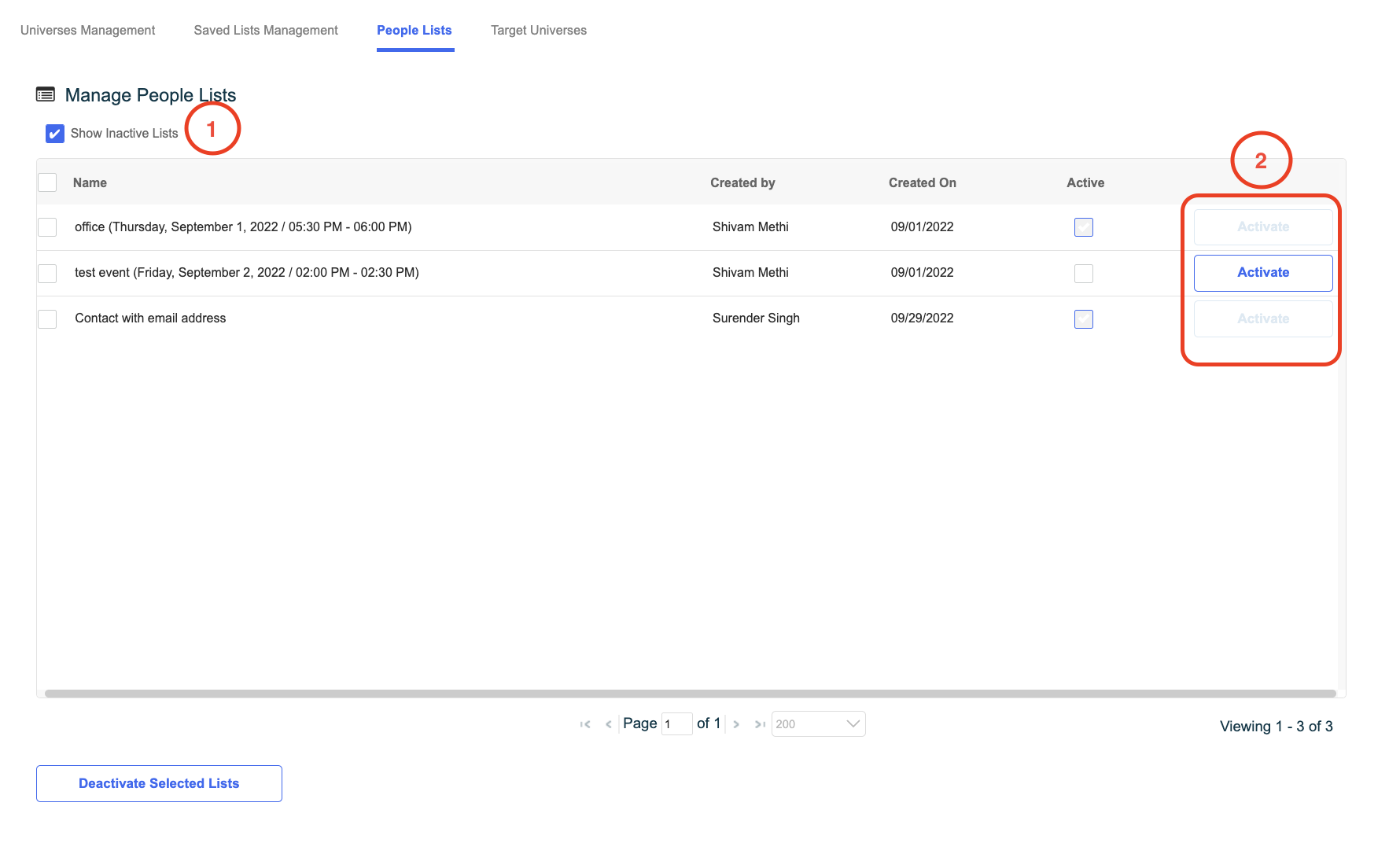Viewport: 1400px width, 854px height.
Task: Click the Manage People Lists icon
Action: pos(46,95)
